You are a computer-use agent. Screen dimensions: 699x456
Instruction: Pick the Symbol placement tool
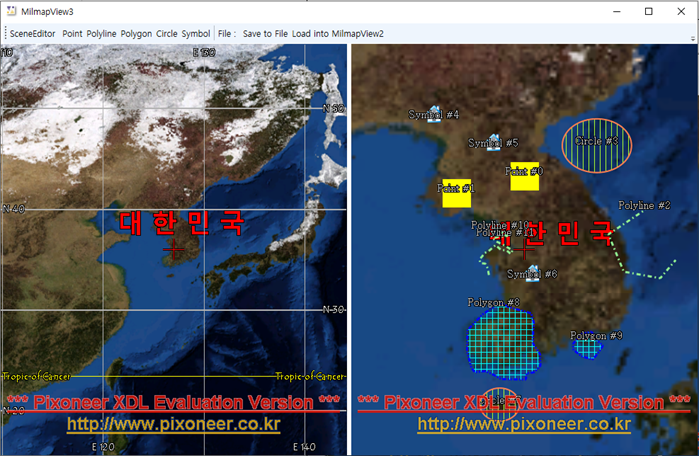point(196,34)
